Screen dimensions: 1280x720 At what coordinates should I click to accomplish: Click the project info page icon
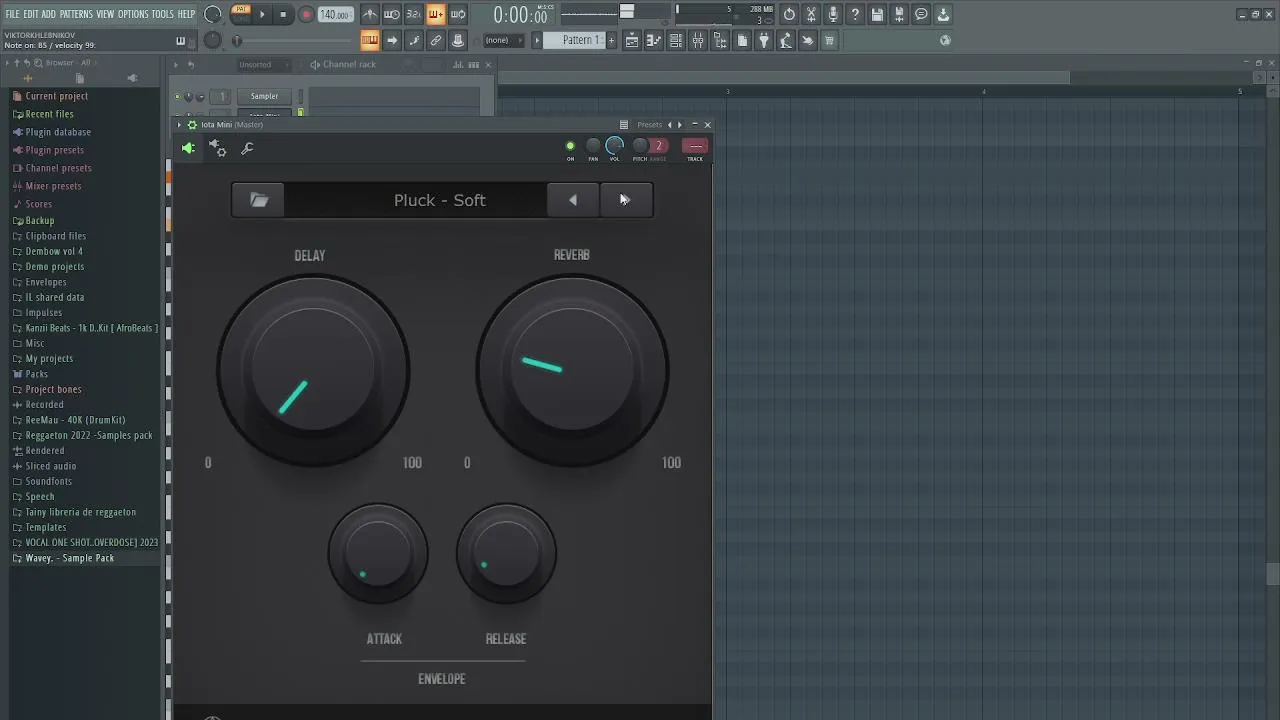coord(742,40)
